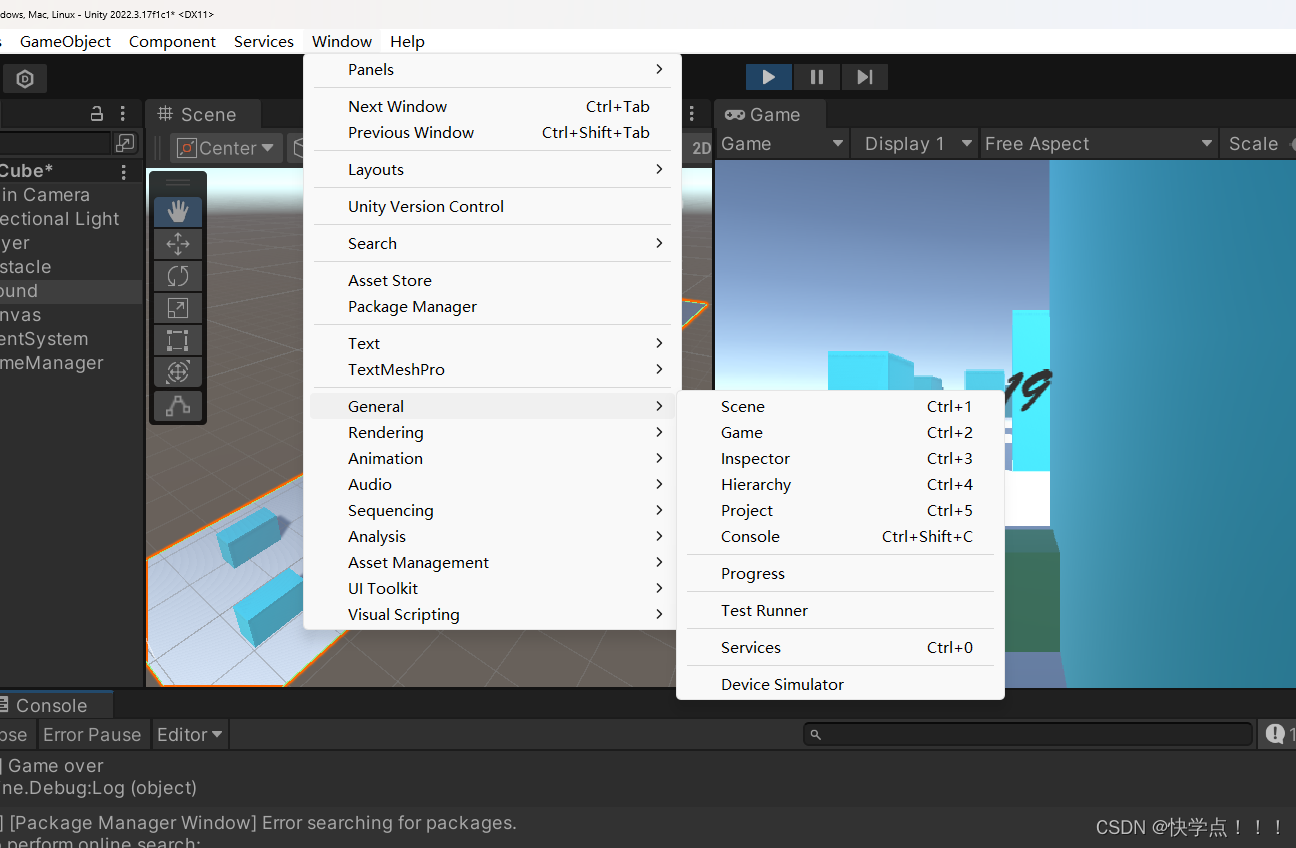The height and width of the screenshot is (848, 1296).
Task: Toggle the Pause playback button
Action: [816, 76]
